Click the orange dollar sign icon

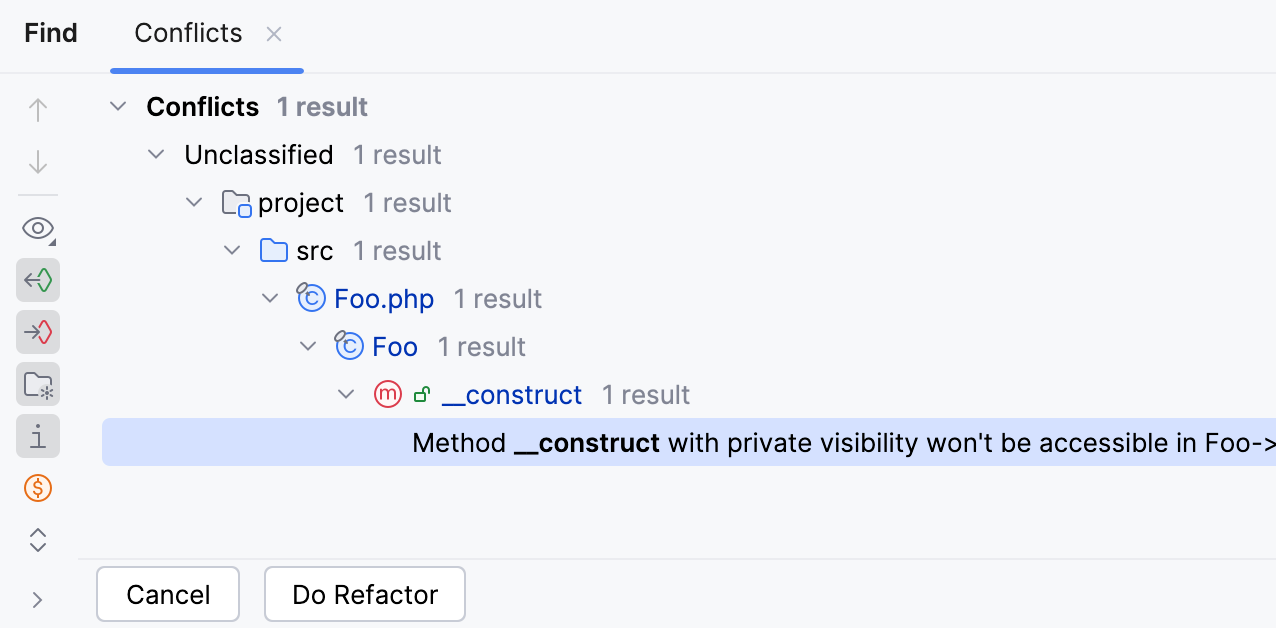click(38, 488)
